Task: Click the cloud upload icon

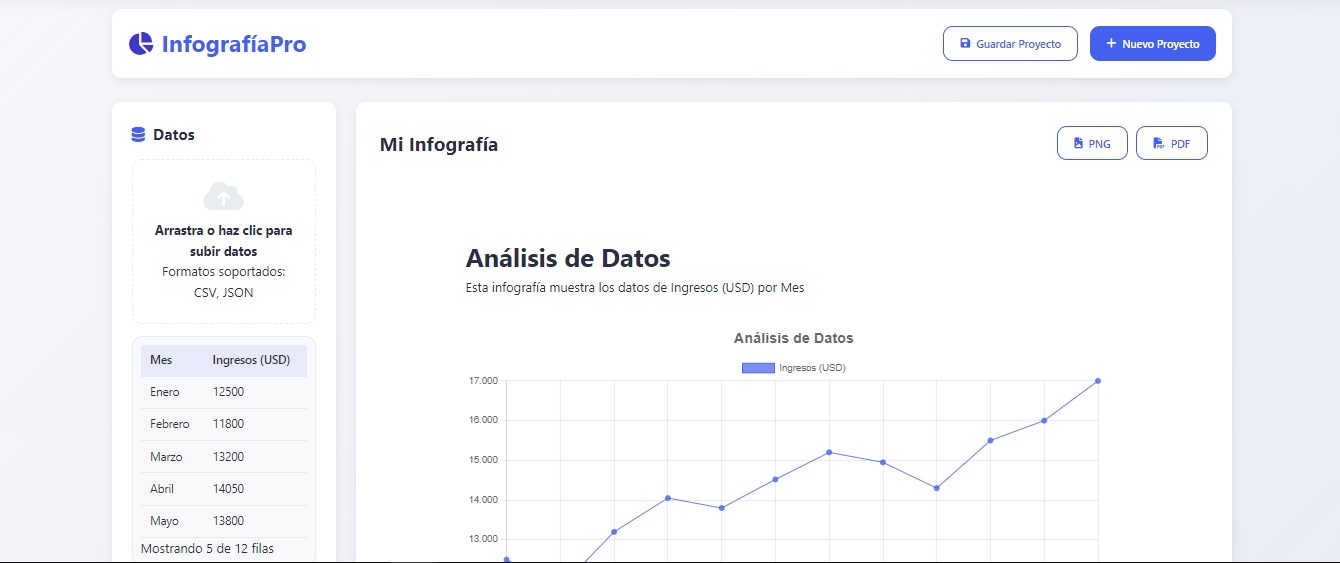Action: pyautogui.click(x=223, y=196)
